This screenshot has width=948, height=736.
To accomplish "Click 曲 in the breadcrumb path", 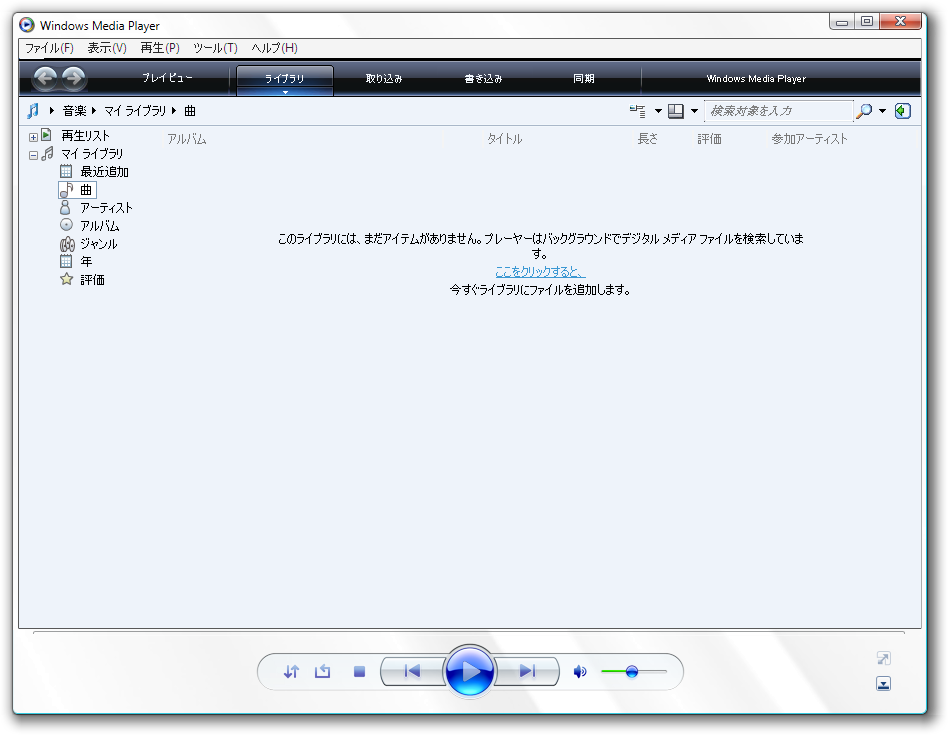I will pos(190,111).
